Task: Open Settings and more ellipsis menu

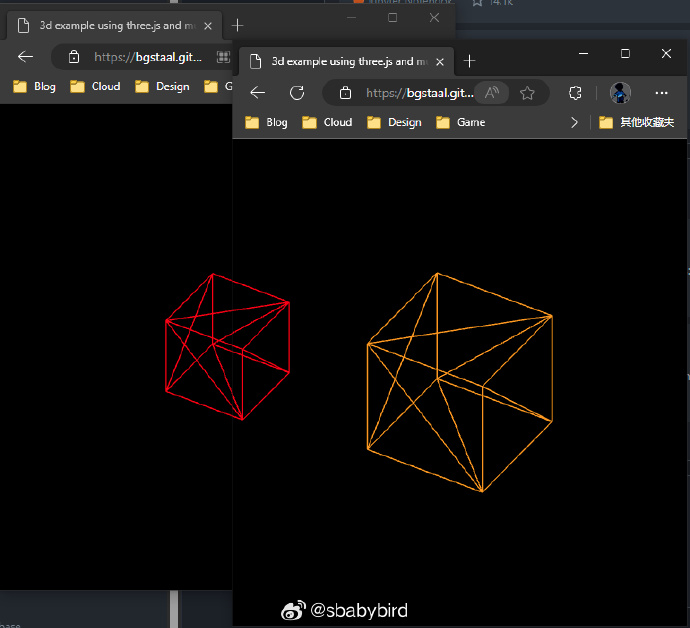Action: [661, 93]
